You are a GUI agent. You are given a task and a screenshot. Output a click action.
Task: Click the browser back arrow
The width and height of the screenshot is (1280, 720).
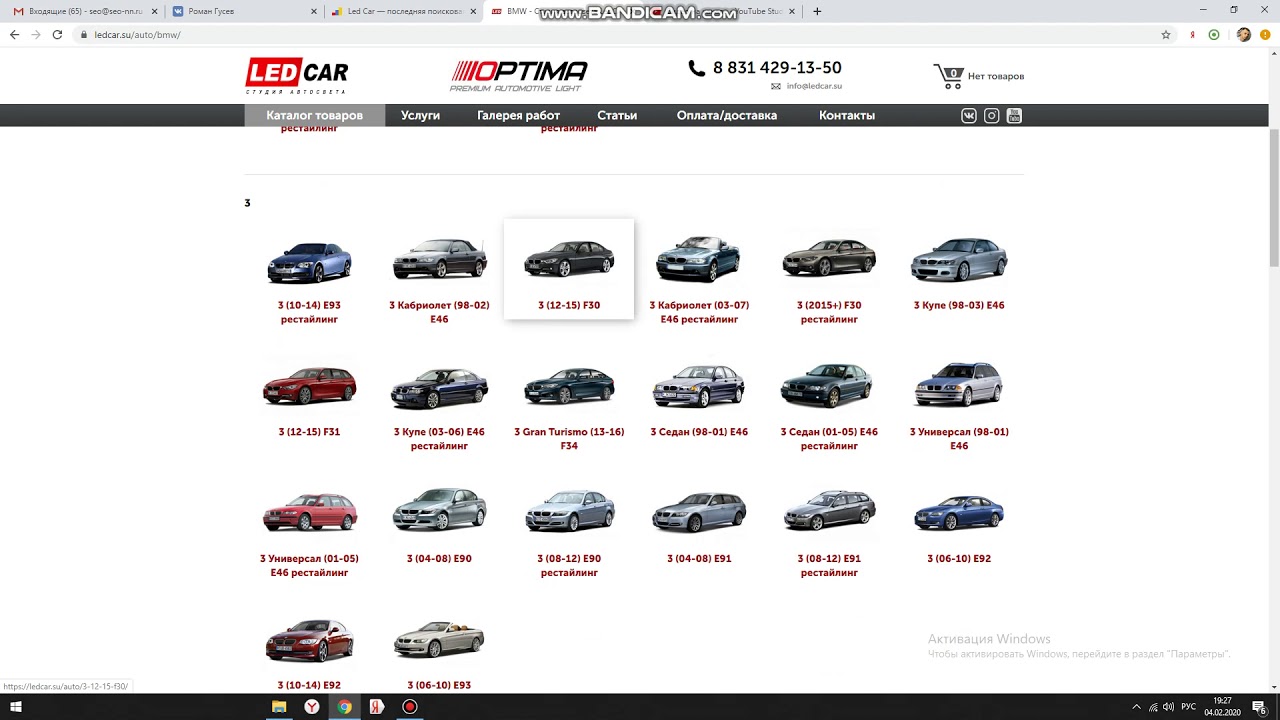click(x=14, y=34)
